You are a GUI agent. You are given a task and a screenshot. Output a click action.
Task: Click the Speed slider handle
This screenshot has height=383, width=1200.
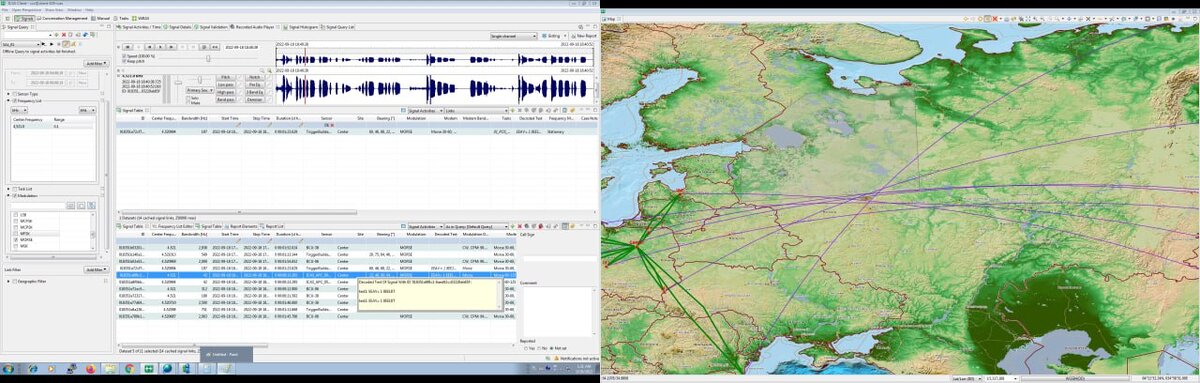208,58
